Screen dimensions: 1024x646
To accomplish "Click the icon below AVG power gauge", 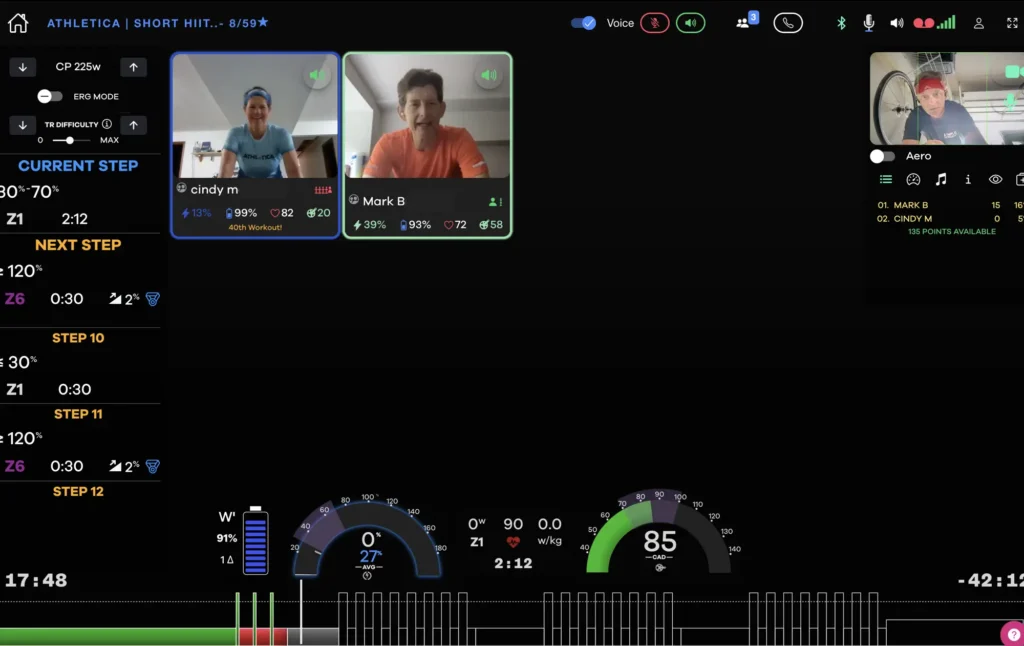I will tap(367, 575).
